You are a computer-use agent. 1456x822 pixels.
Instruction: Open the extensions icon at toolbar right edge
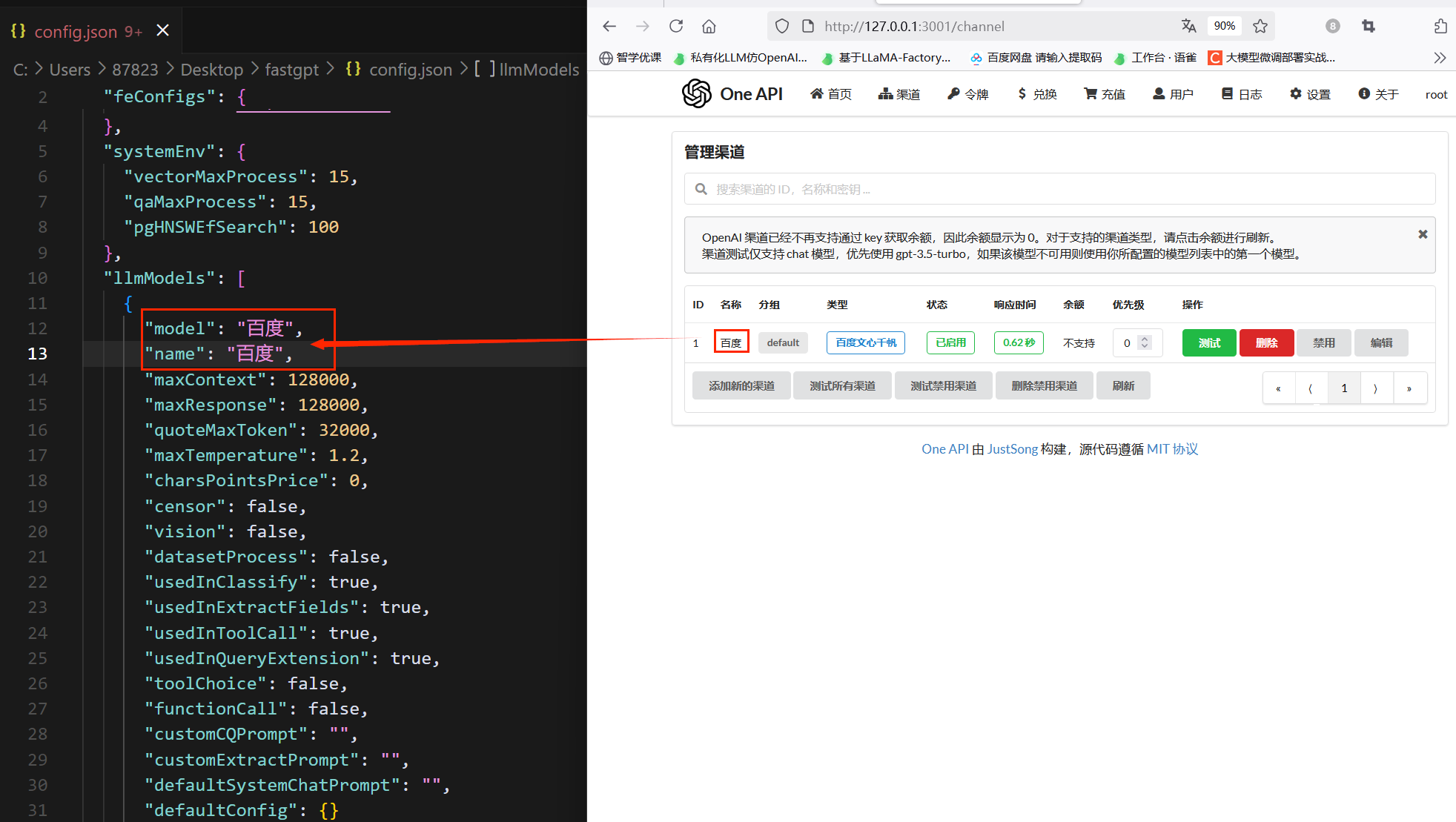pyautogui.click(x=1440, y=27)
